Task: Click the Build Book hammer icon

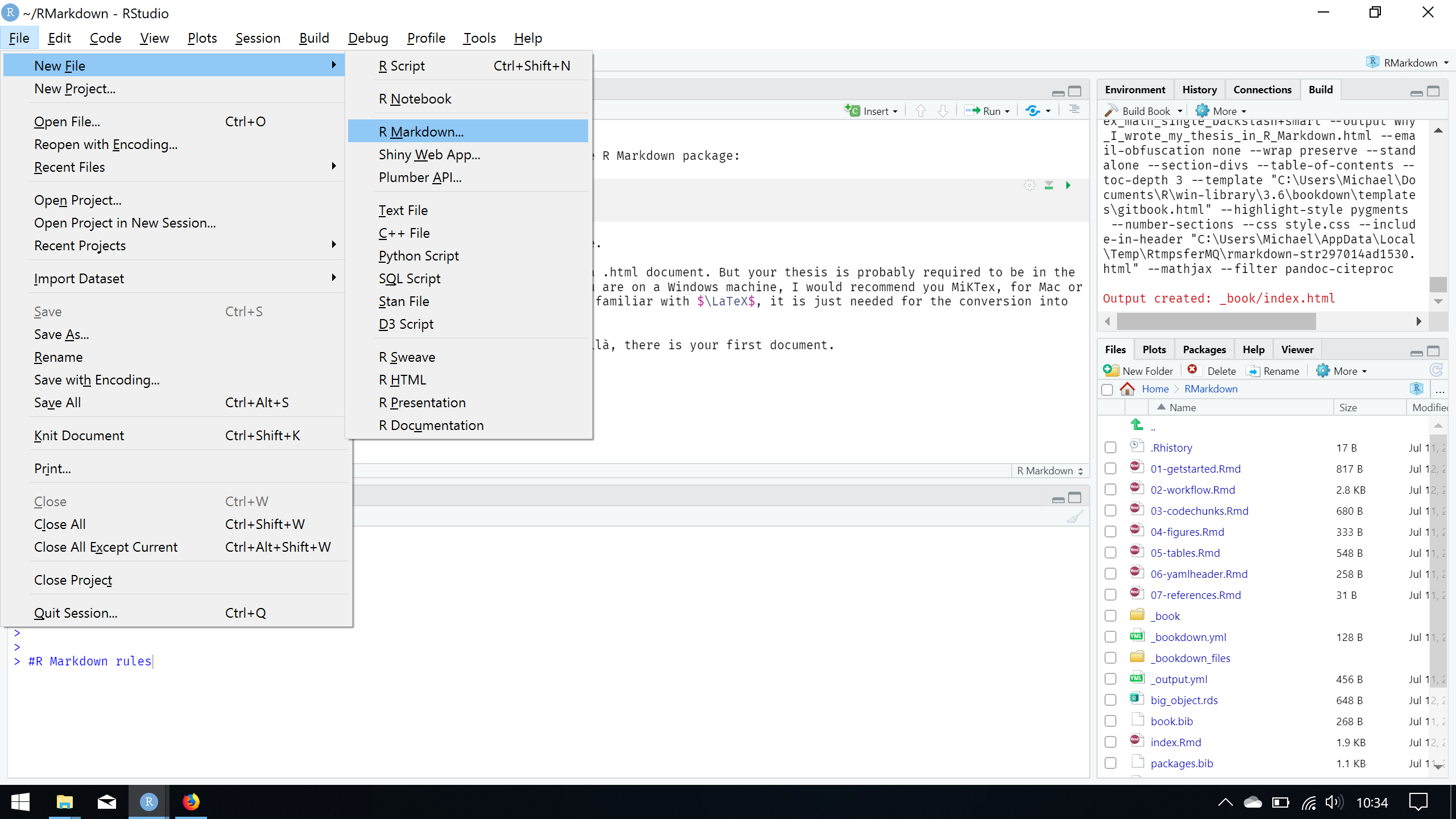Action: click(x=1111, y=111)
